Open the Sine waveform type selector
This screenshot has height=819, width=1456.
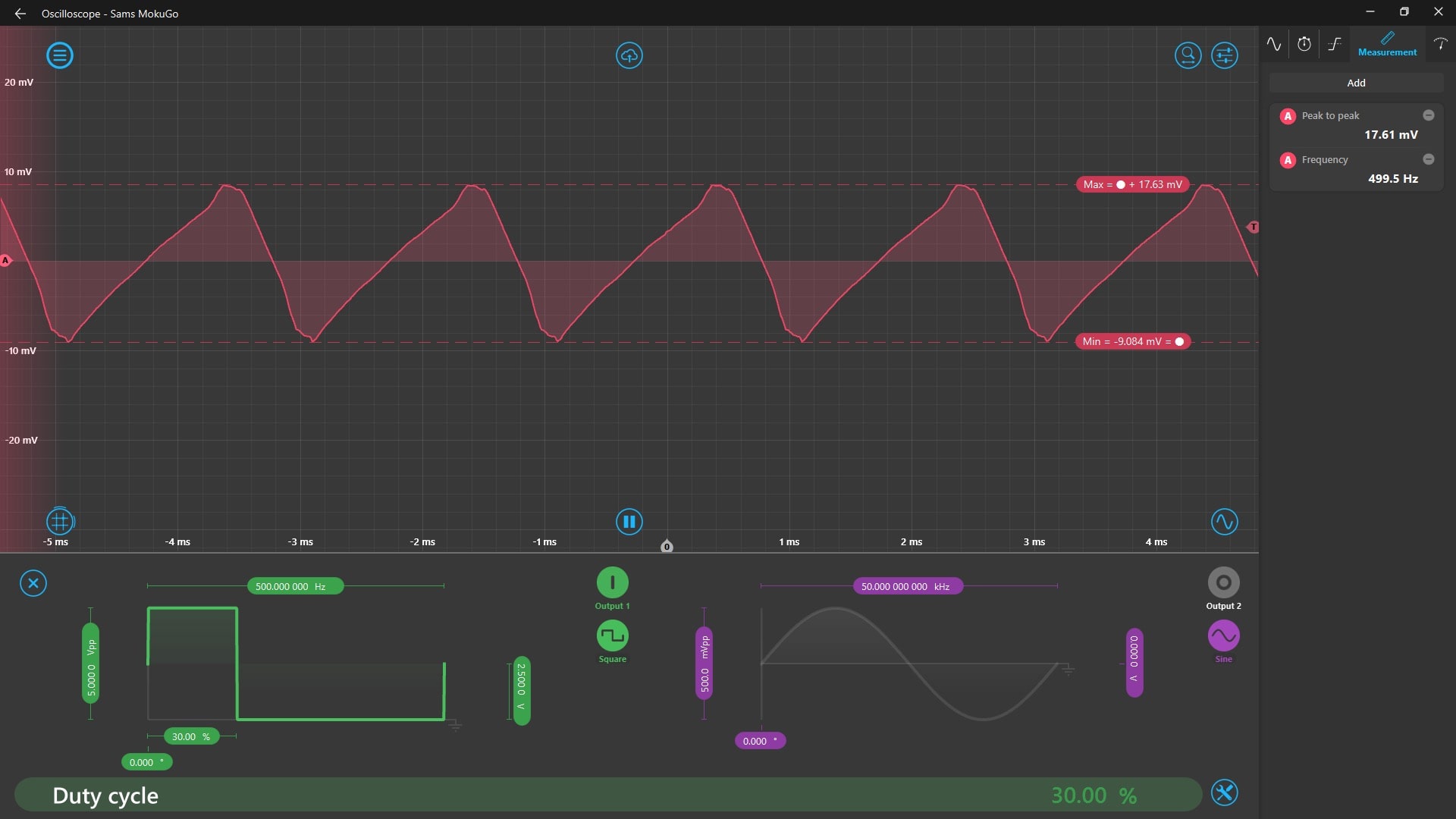tap(1223, 636)
